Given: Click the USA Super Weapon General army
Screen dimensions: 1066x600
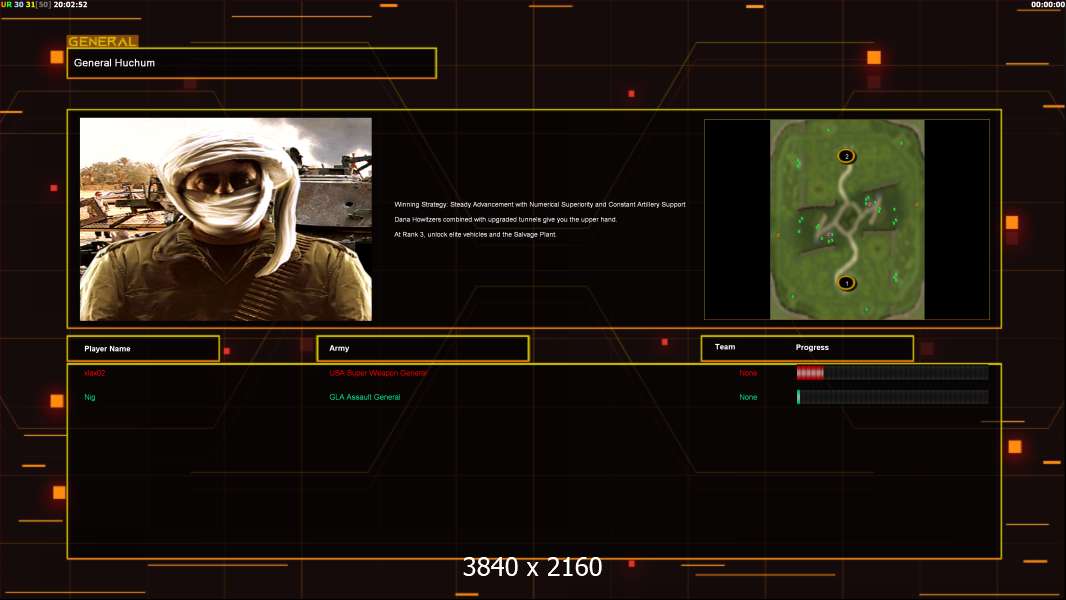Looking at the screenshot, I should click(x=378, y=373).
